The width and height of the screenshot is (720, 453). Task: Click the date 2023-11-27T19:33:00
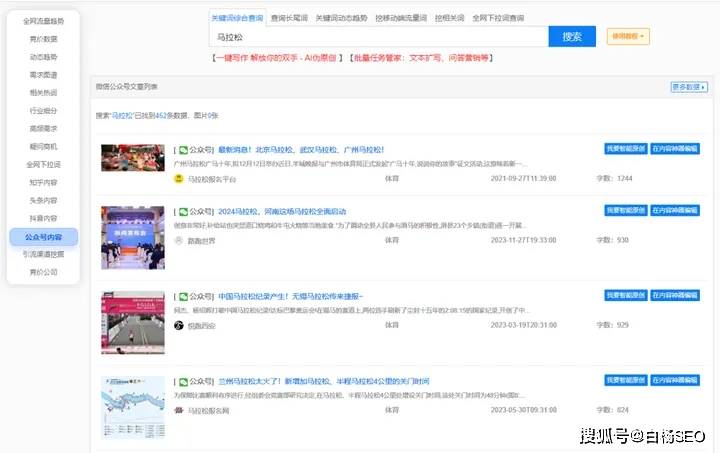(x=523, y=240)
